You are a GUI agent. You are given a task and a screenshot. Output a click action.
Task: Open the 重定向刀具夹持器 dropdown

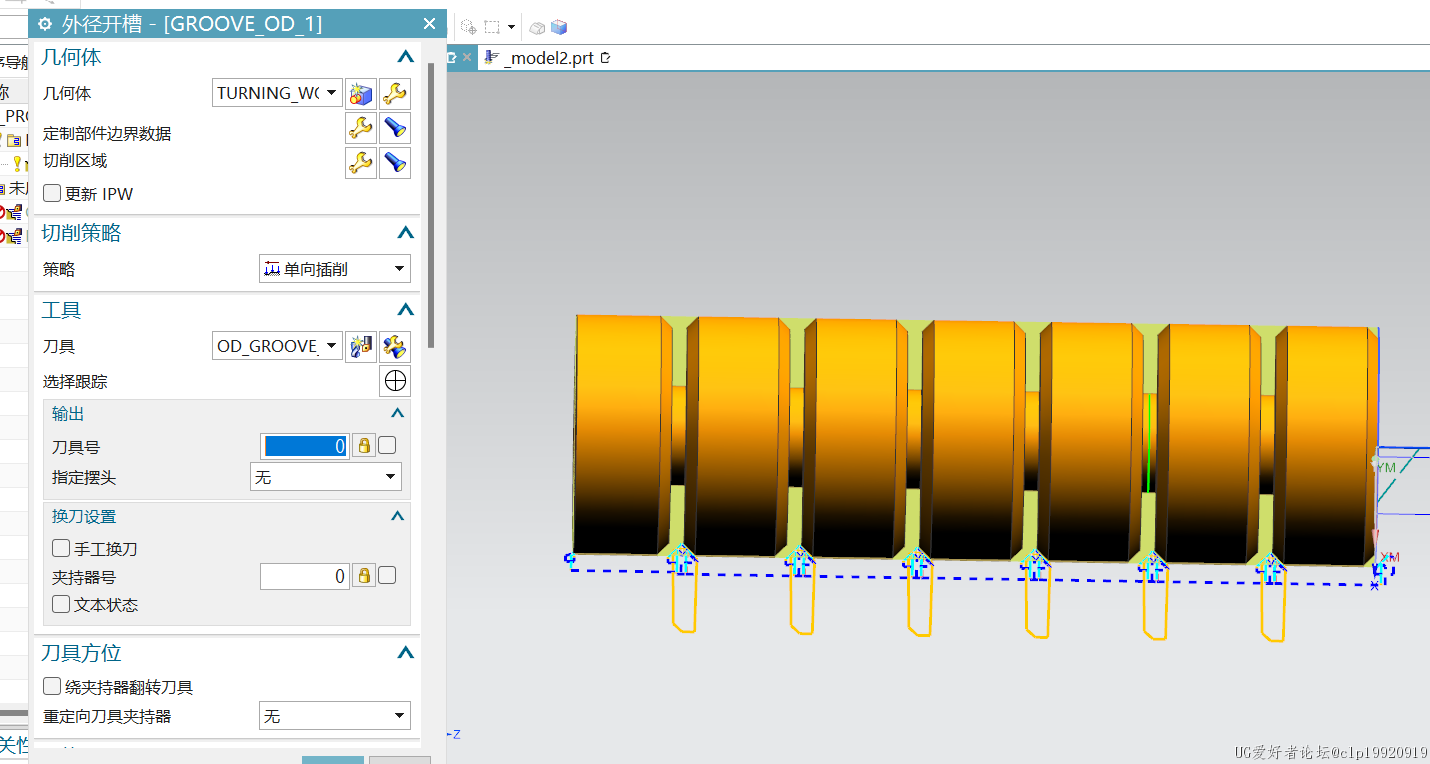[x=335, y=716]
